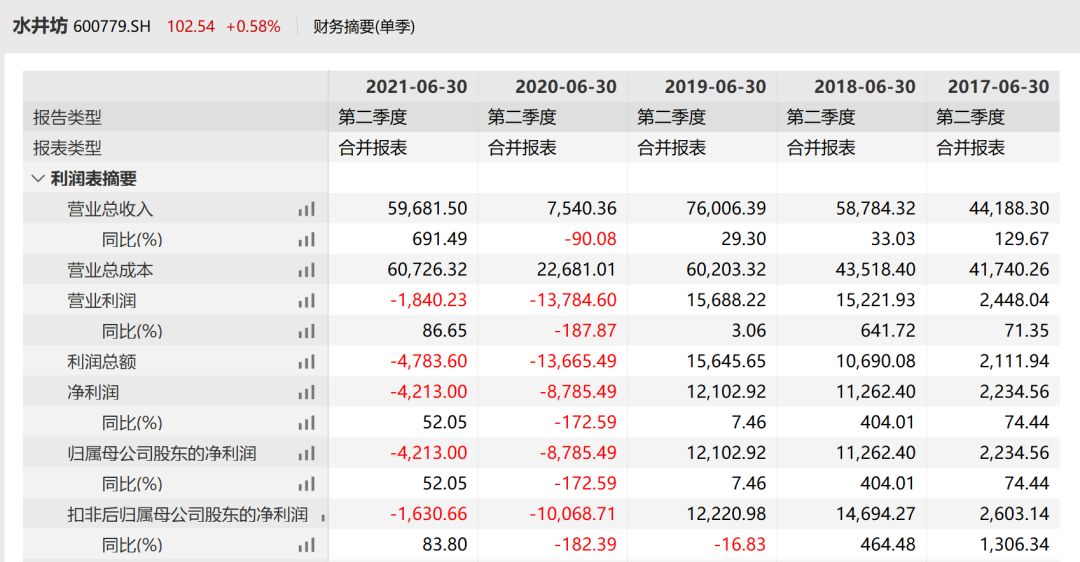Click negative growth value -90.08
Viewport: 1080px width, 562px height.
click(x=590, y=239)
